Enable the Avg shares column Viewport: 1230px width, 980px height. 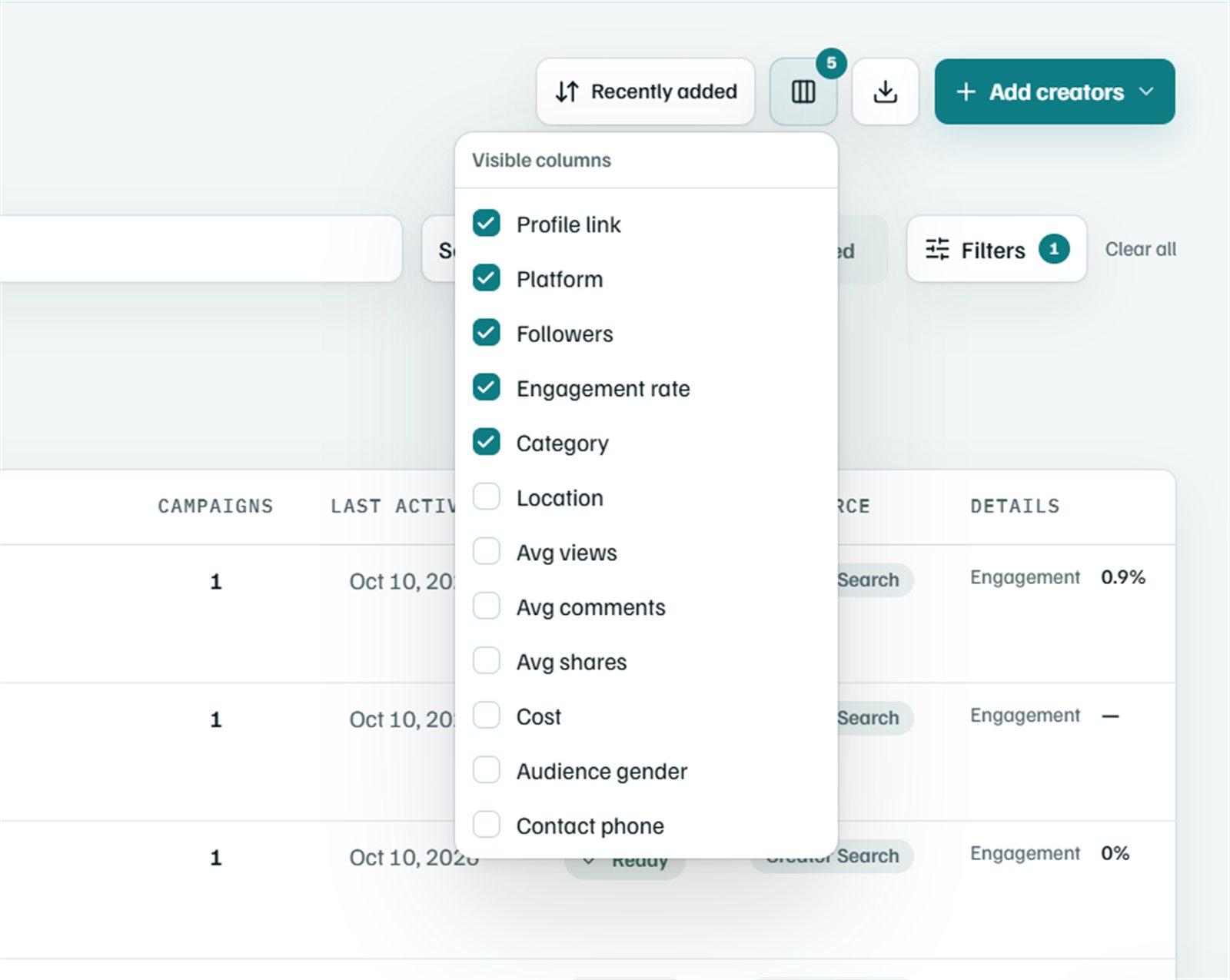(487, 660)
